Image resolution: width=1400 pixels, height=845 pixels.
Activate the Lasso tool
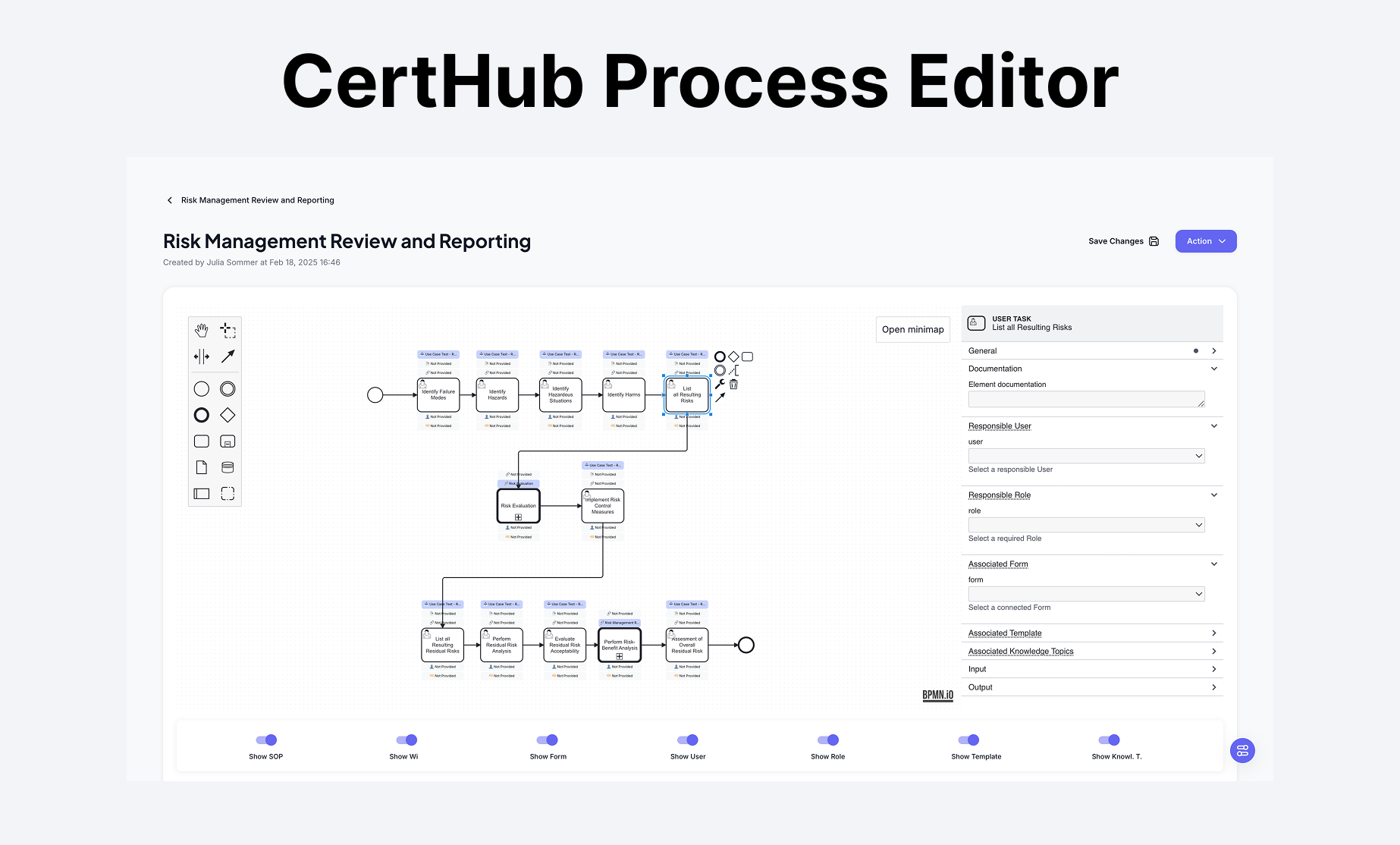[228, 330]
